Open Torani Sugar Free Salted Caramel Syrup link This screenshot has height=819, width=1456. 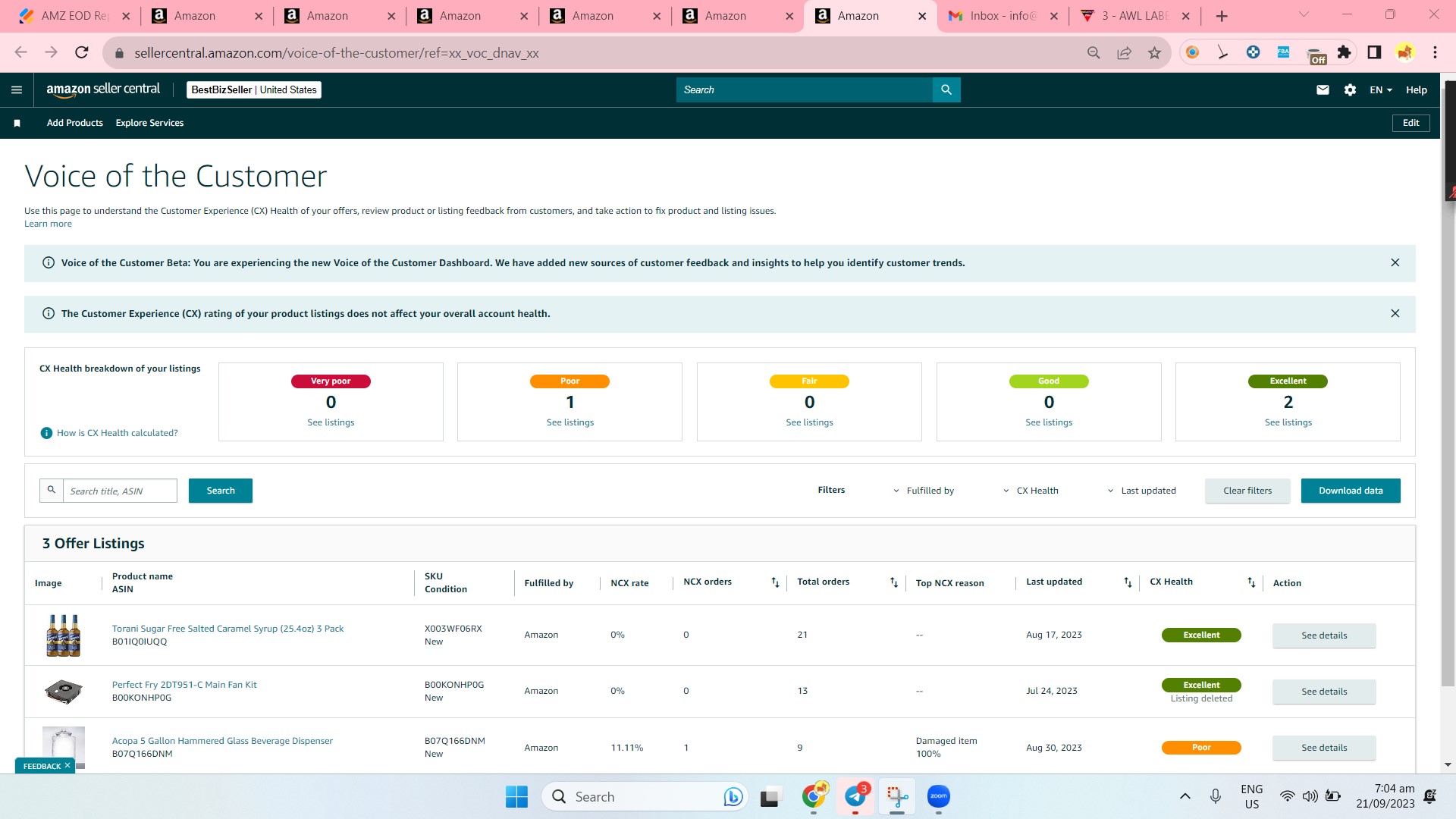[x=227, y=629]
